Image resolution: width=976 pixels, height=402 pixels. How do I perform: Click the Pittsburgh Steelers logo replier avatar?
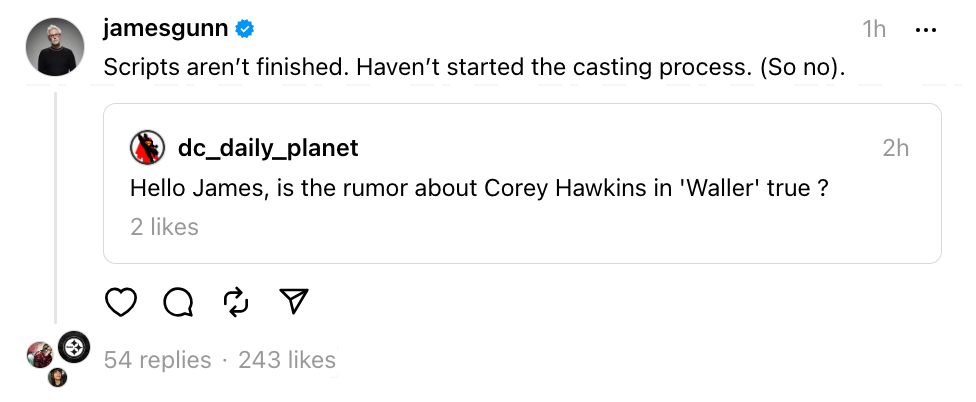click(74, 347)
